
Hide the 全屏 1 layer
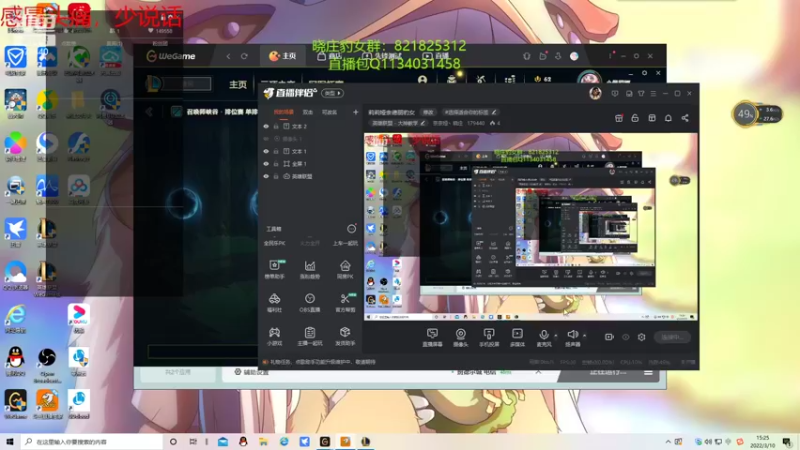[x=266, y=164]
